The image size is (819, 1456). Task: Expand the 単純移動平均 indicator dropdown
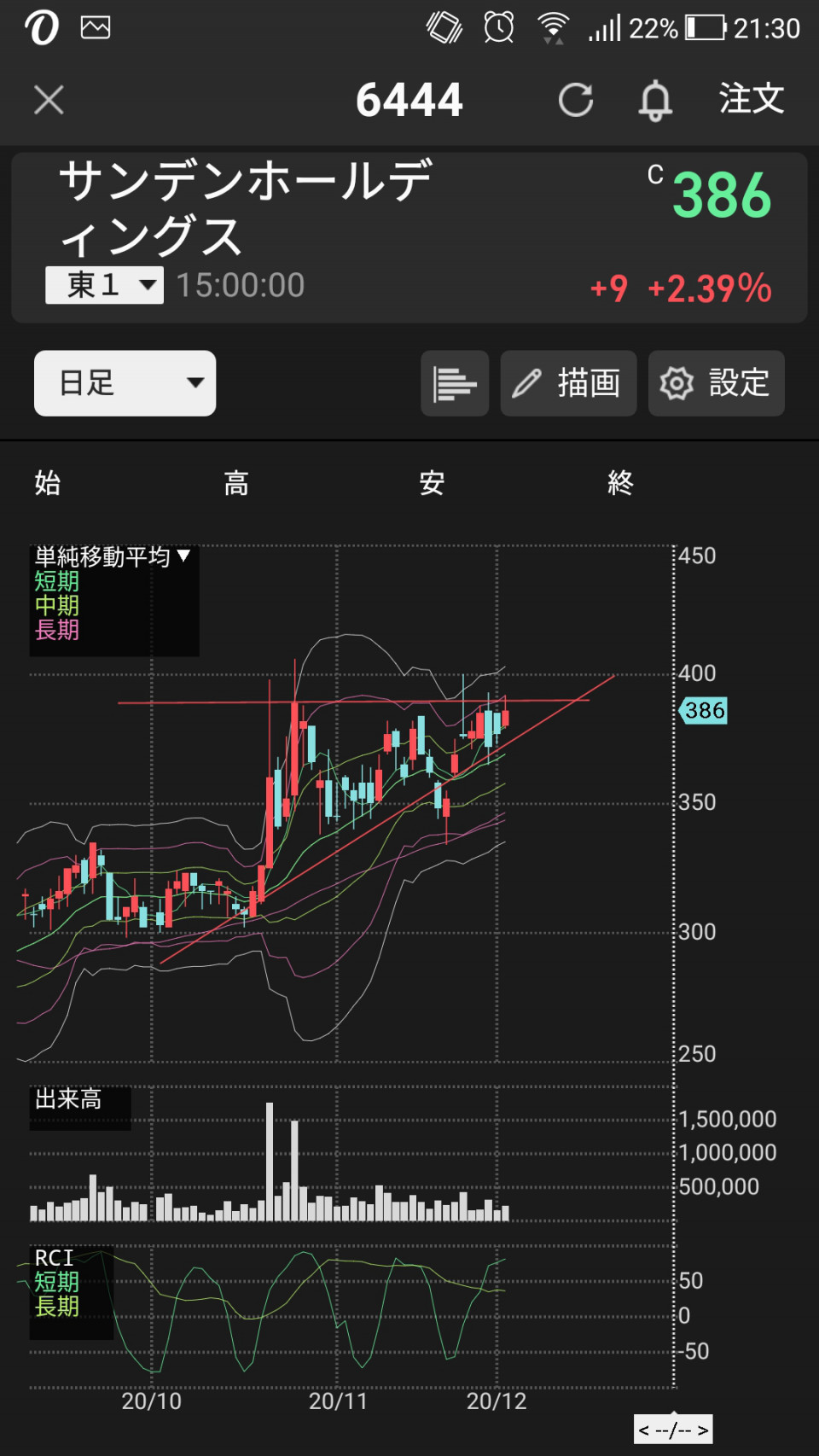(112, 557)
